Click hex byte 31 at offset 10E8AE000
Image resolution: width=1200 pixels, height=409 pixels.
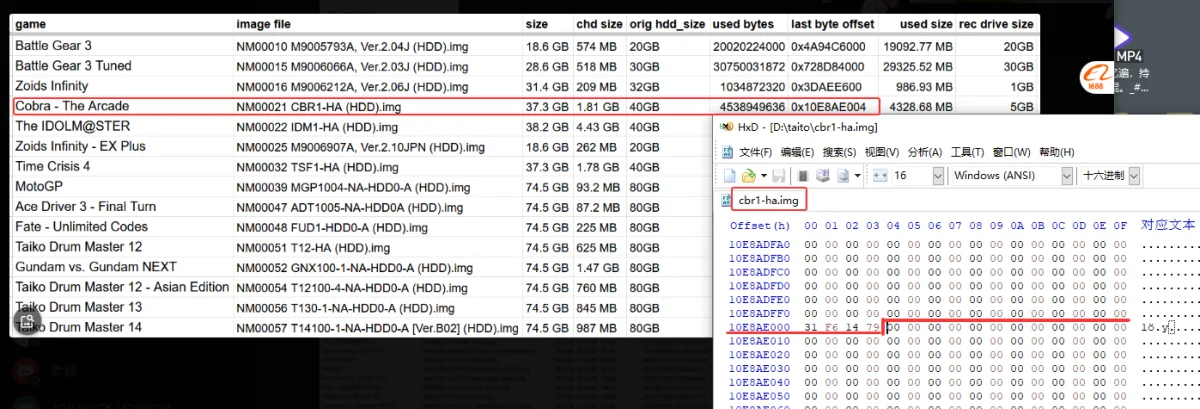tap(810, 327)
